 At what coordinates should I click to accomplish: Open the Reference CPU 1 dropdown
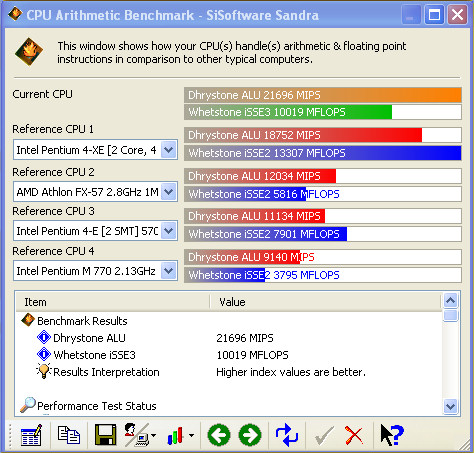coord(169,150)
